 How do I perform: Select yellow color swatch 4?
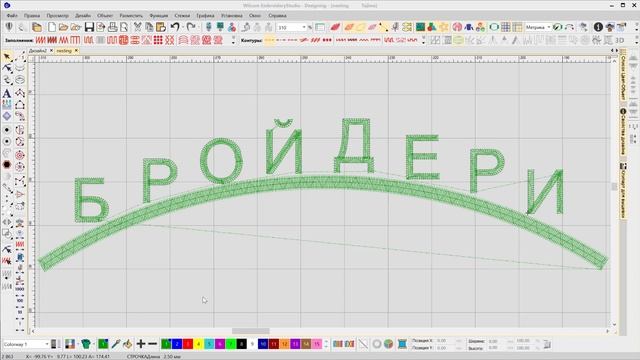click(198, 344)
